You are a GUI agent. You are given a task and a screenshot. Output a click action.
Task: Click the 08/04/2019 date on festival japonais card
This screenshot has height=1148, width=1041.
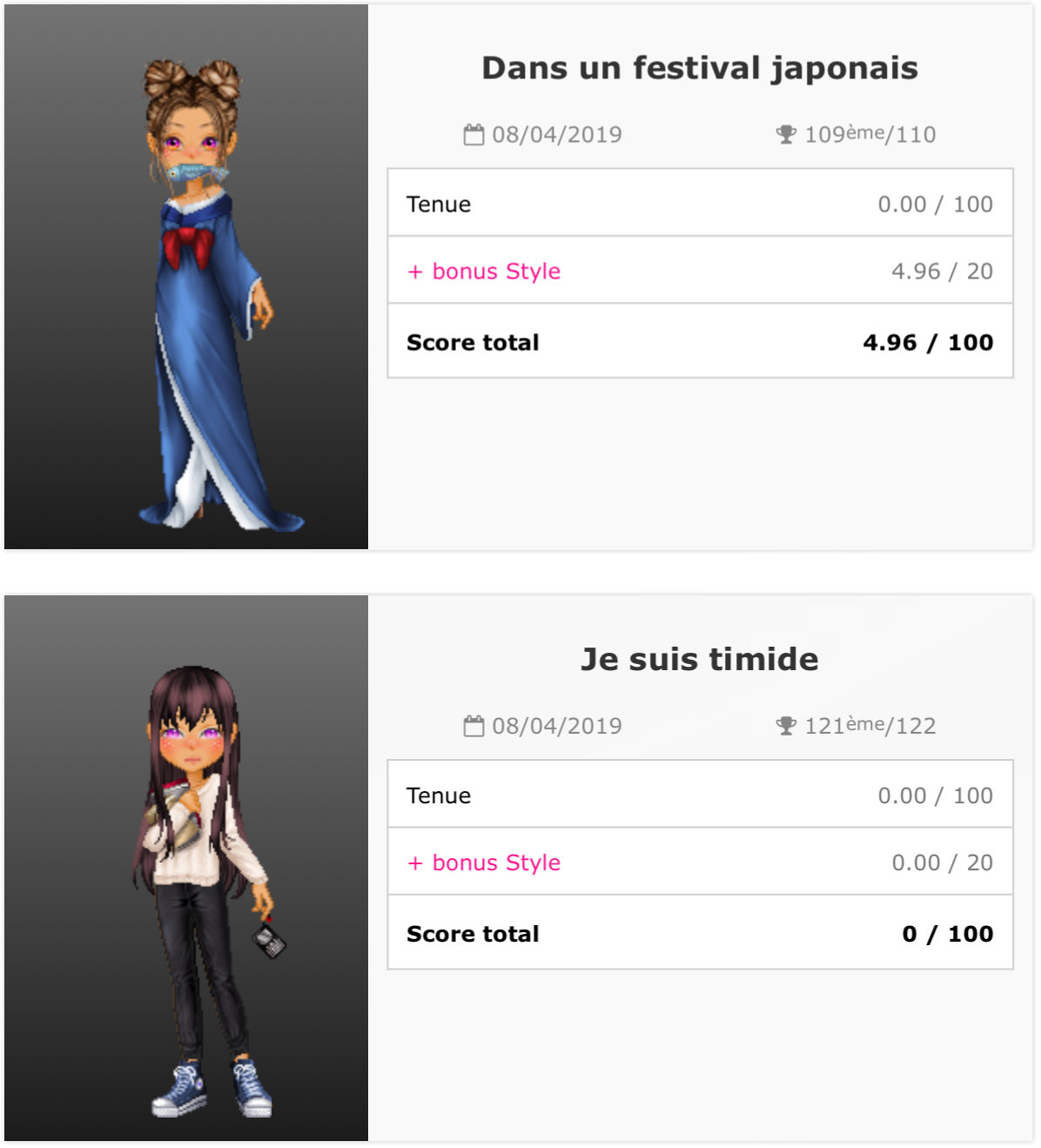[557, 135]
